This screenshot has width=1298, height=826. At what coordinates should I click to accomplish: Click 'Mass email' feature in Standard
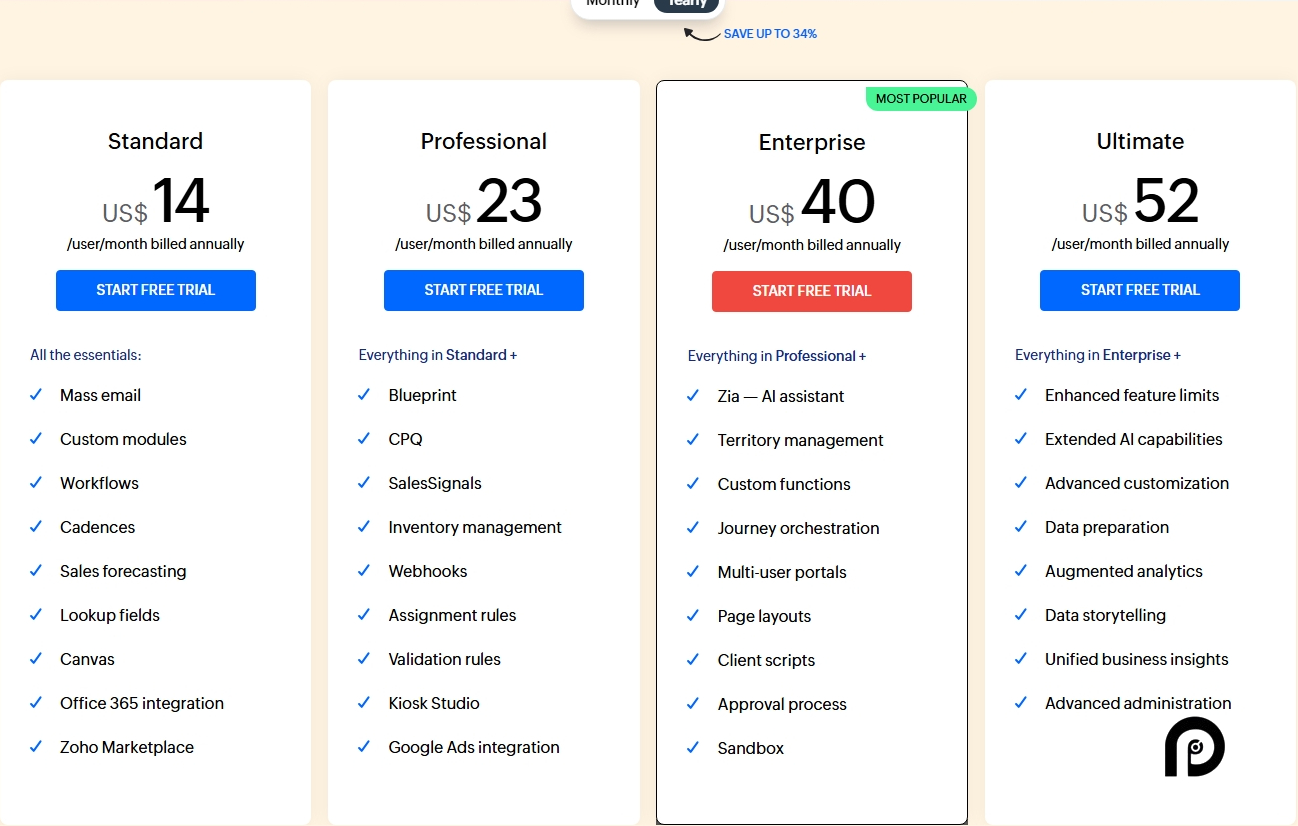(100, 395)
